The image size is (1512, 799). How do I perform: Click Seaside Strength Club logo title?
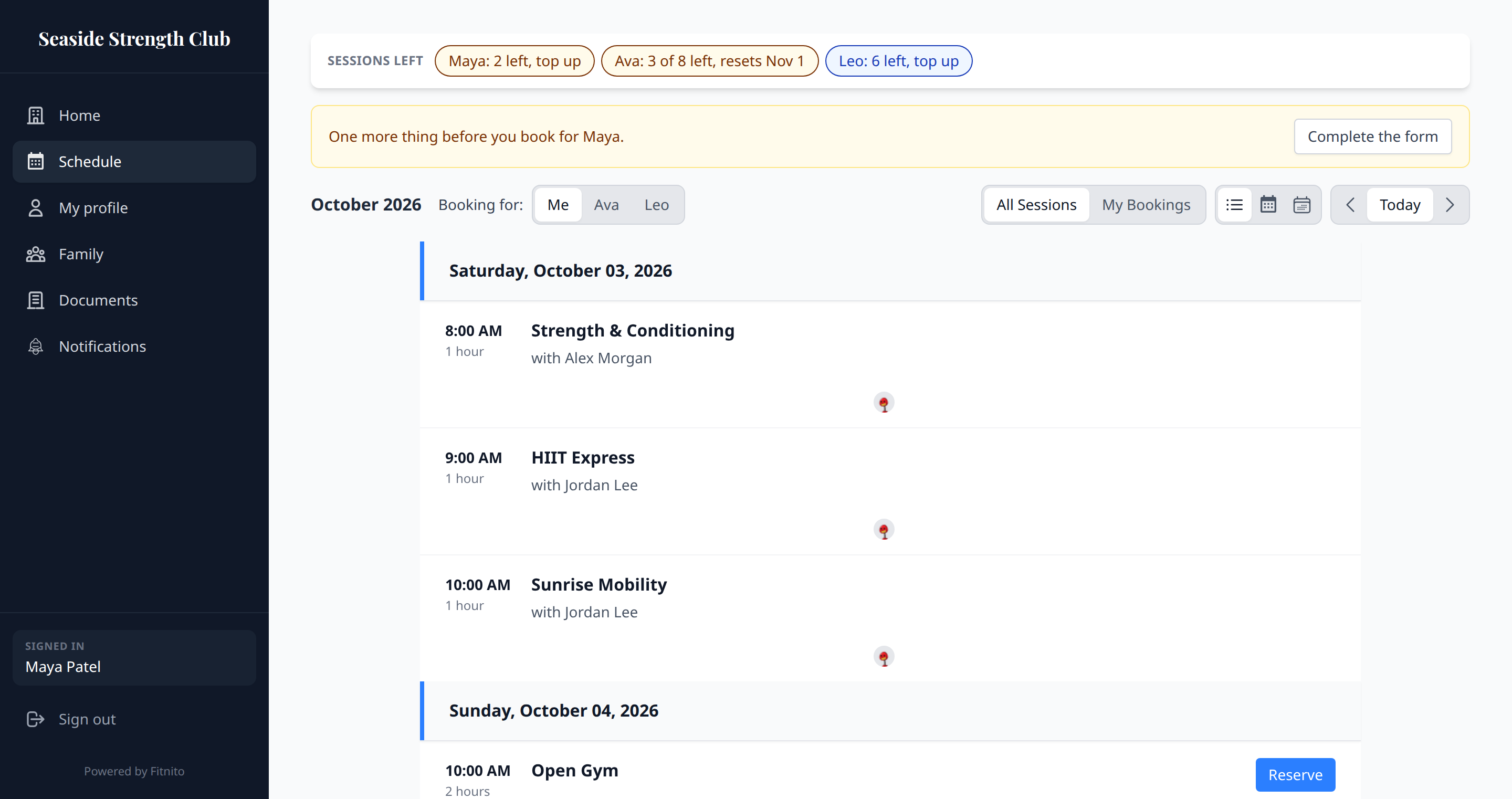tap(134, 38)
